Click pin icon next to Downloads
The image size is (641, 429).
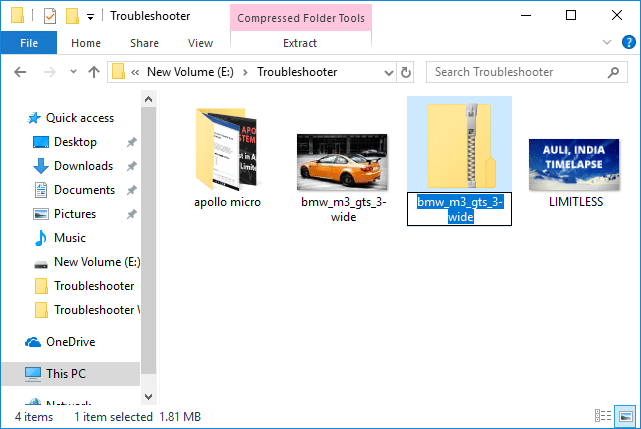[x=131, y=166]
